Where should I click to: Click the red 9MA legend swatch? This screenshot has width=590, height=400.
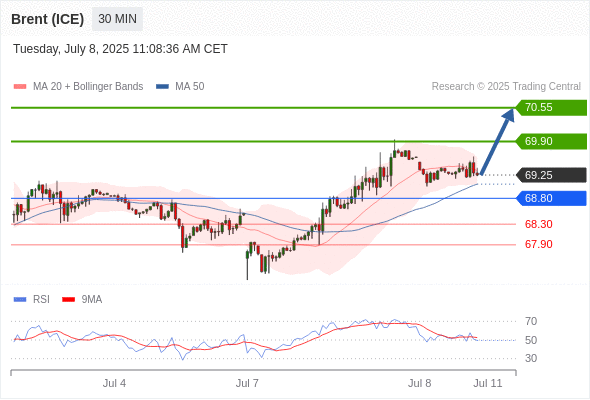pyautogui.click(x=68, y=300)
